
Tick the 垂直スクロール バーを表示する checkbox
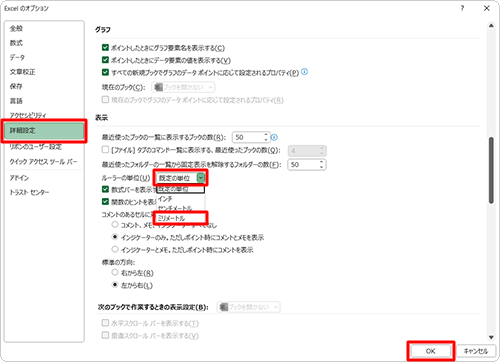tap(105, 335)
